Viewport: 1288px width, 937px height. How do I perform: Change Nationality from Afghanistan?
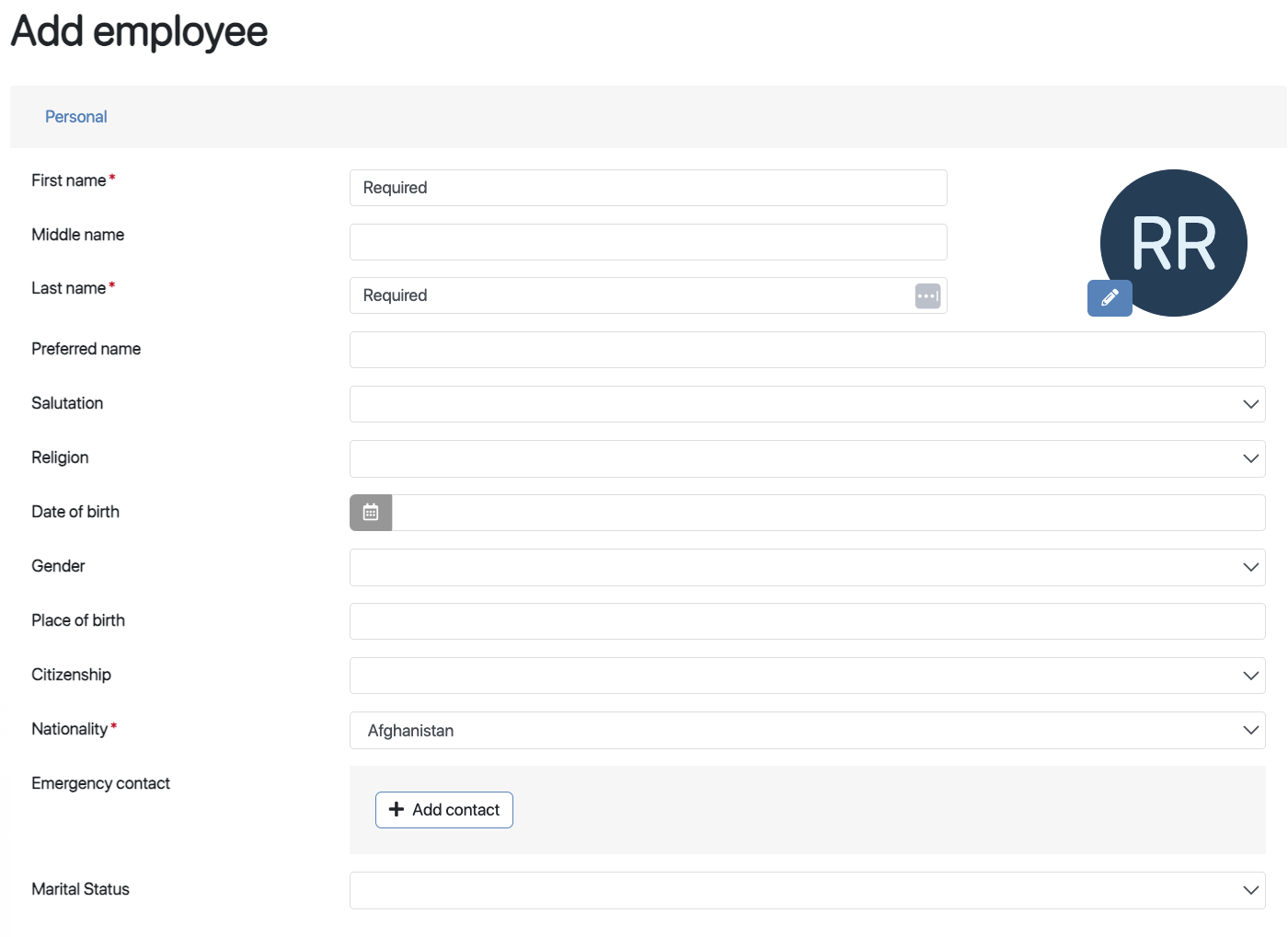pos(807,731)
